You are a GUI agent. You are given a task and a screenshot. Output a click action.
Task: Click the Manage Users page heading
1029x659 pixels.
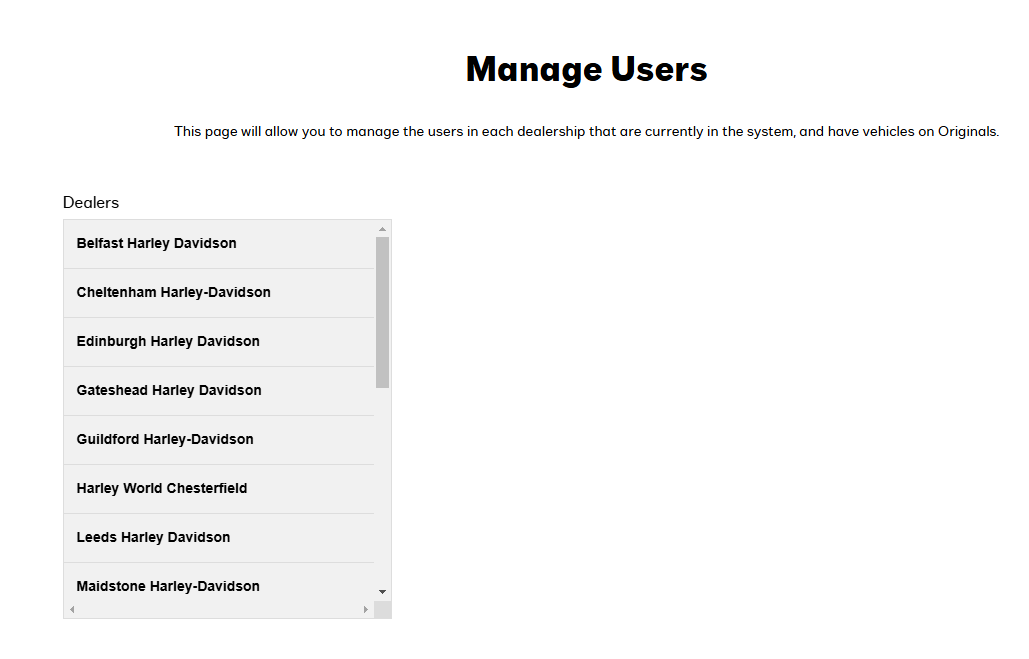pos(586,69)
